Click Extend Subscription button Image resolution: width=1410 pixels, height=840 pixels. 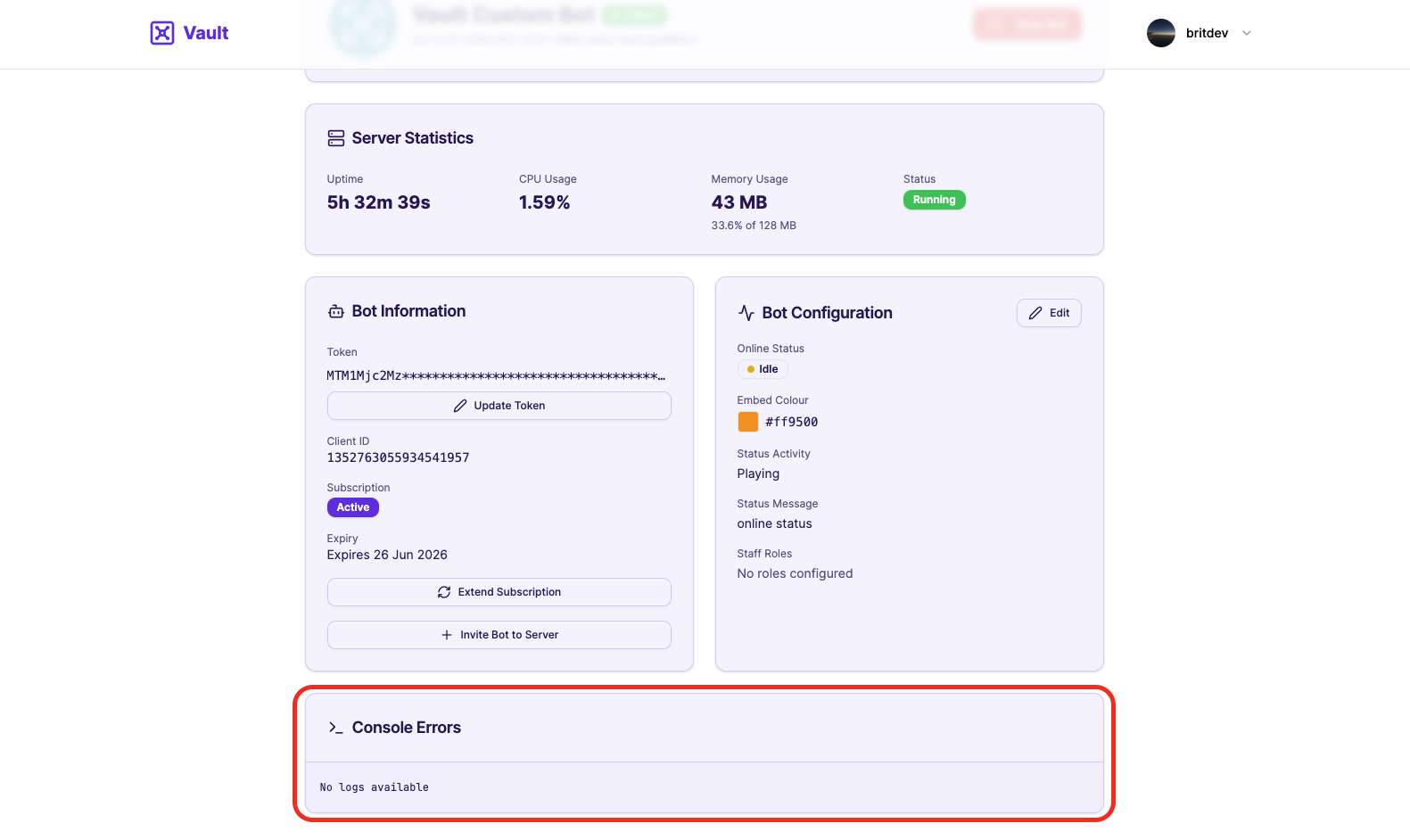[499, 592]
